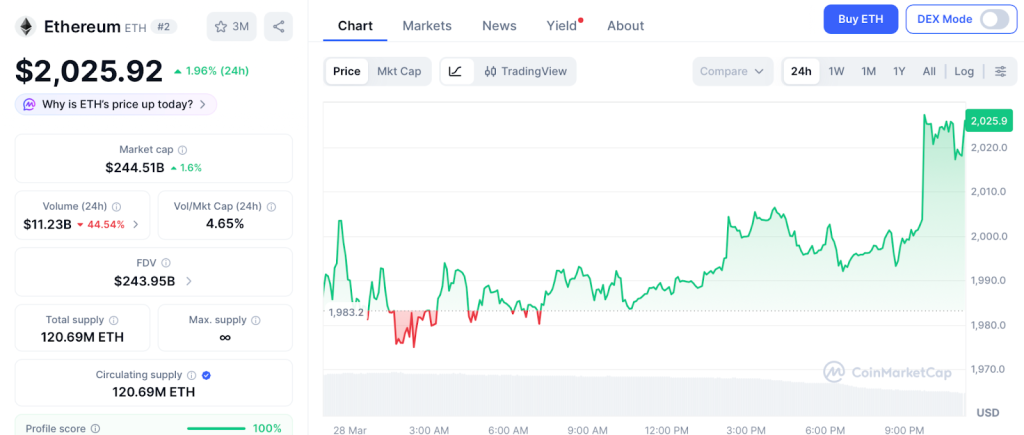Expand the Volume (24h) chevron
The width and height of the screenshot is (1024, 435).
(136, 225)
